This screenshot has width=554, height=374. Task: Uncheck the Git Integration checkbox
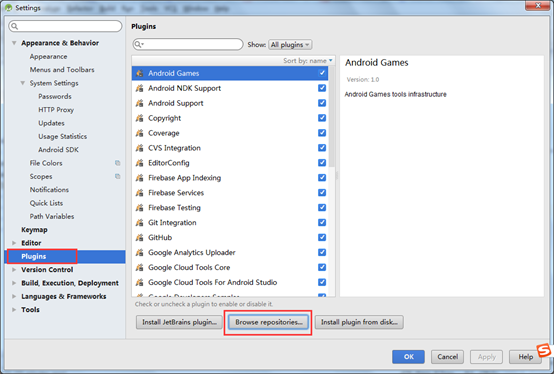point(322,222)
